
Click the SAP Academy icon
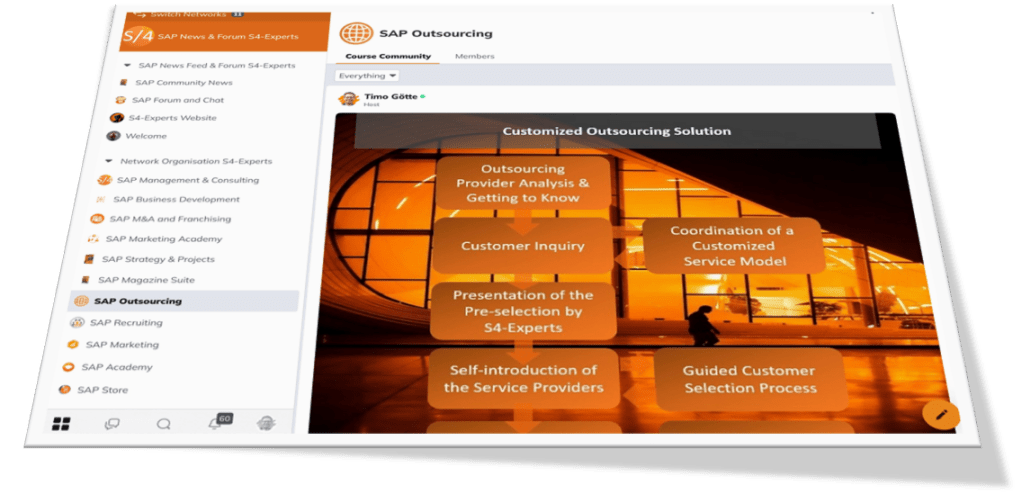pyautogui.click(x=68, y=367)
